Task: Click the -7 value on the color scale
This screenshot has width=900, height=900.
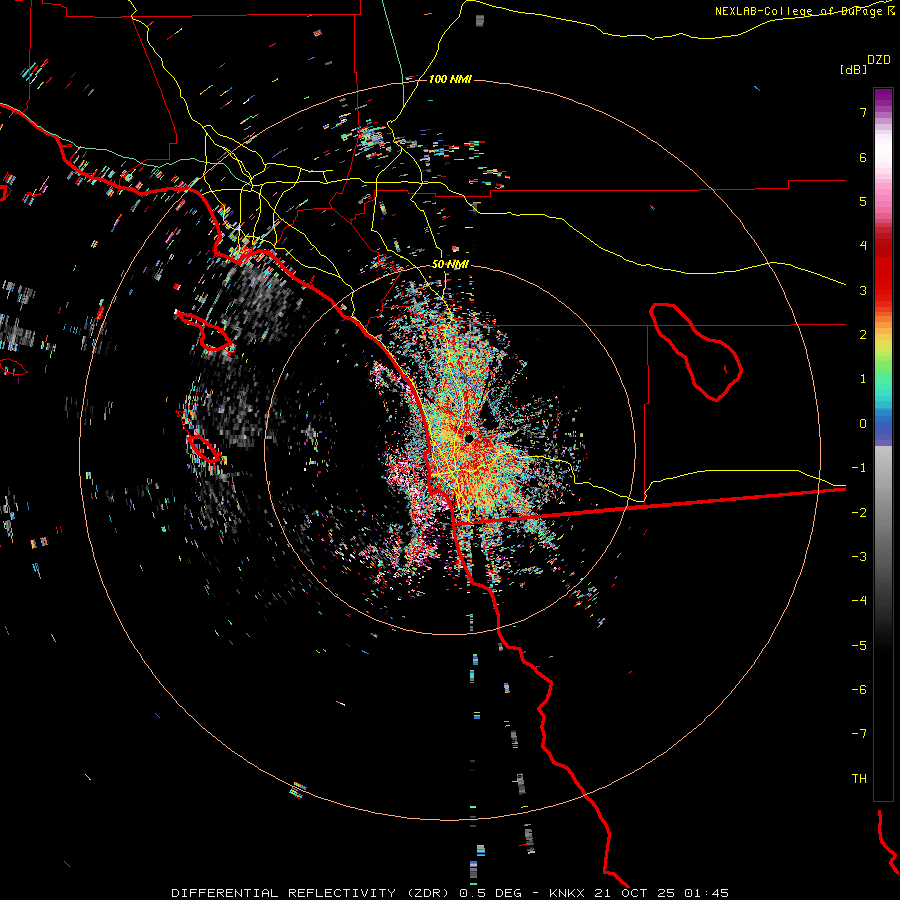Action: [859, 734]
